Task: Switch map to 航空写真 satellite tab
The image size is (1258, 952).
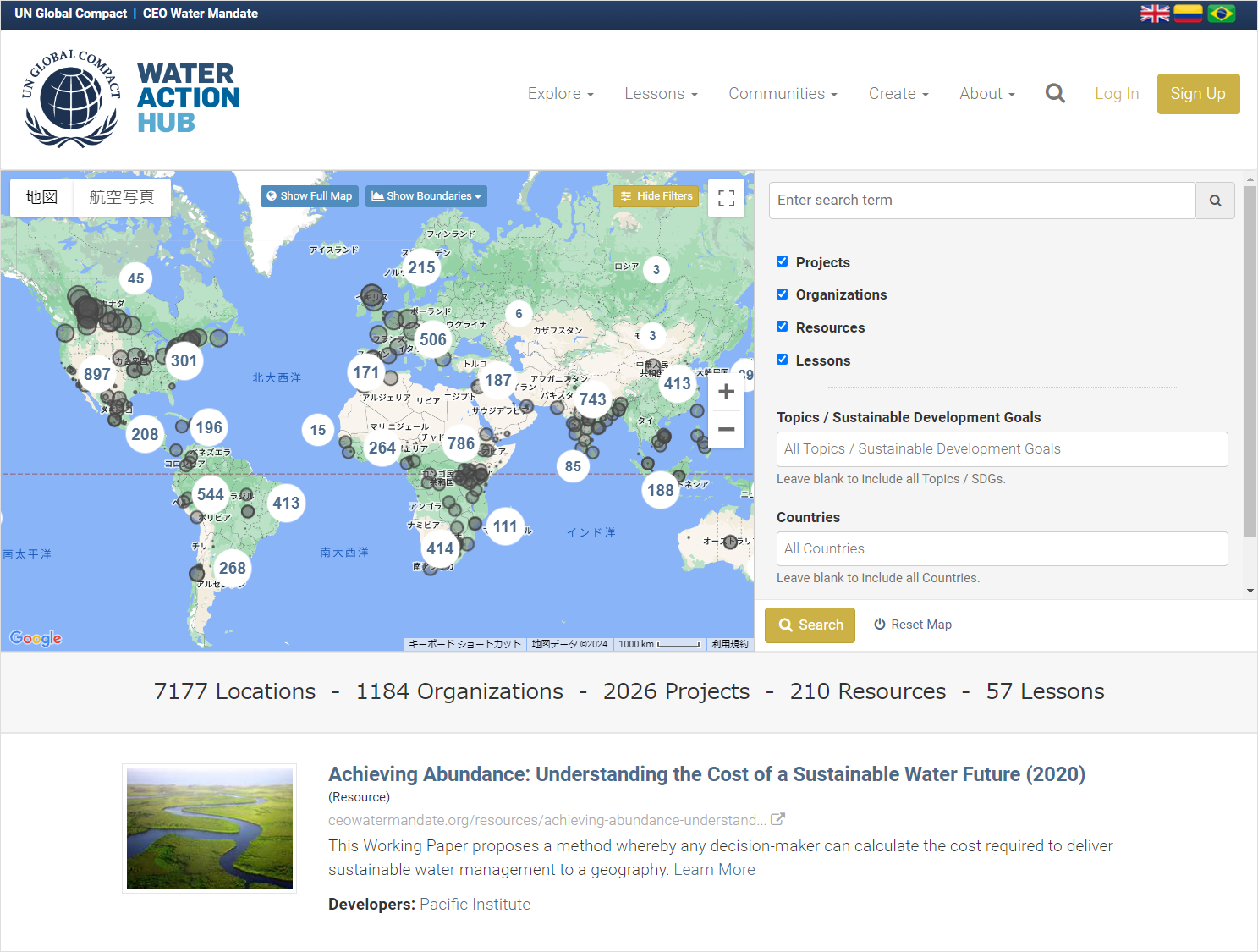Action: (122, 197)
